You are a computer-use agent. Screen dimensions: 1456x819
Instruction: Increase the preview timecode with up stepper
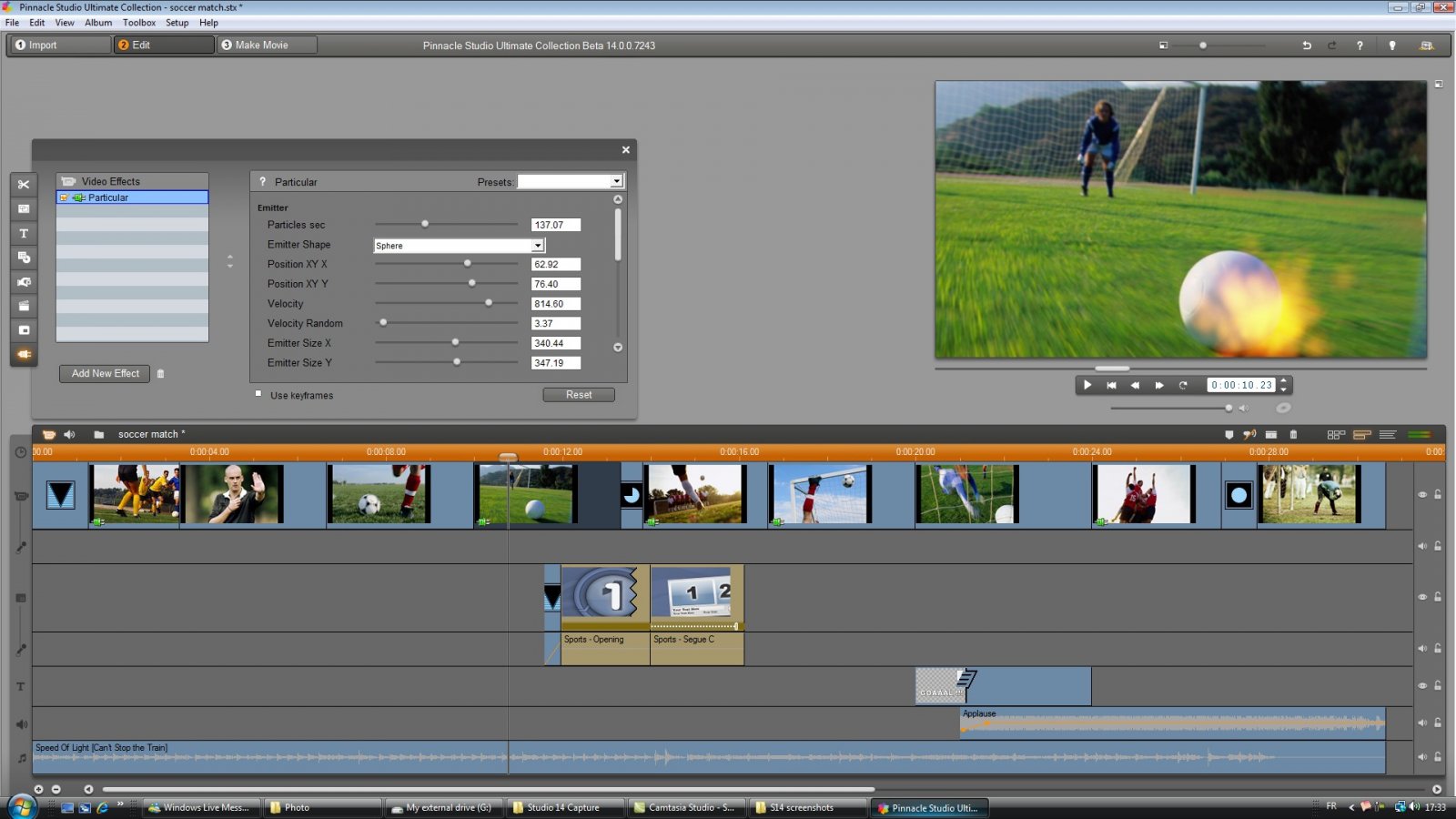click(1284, 380)
